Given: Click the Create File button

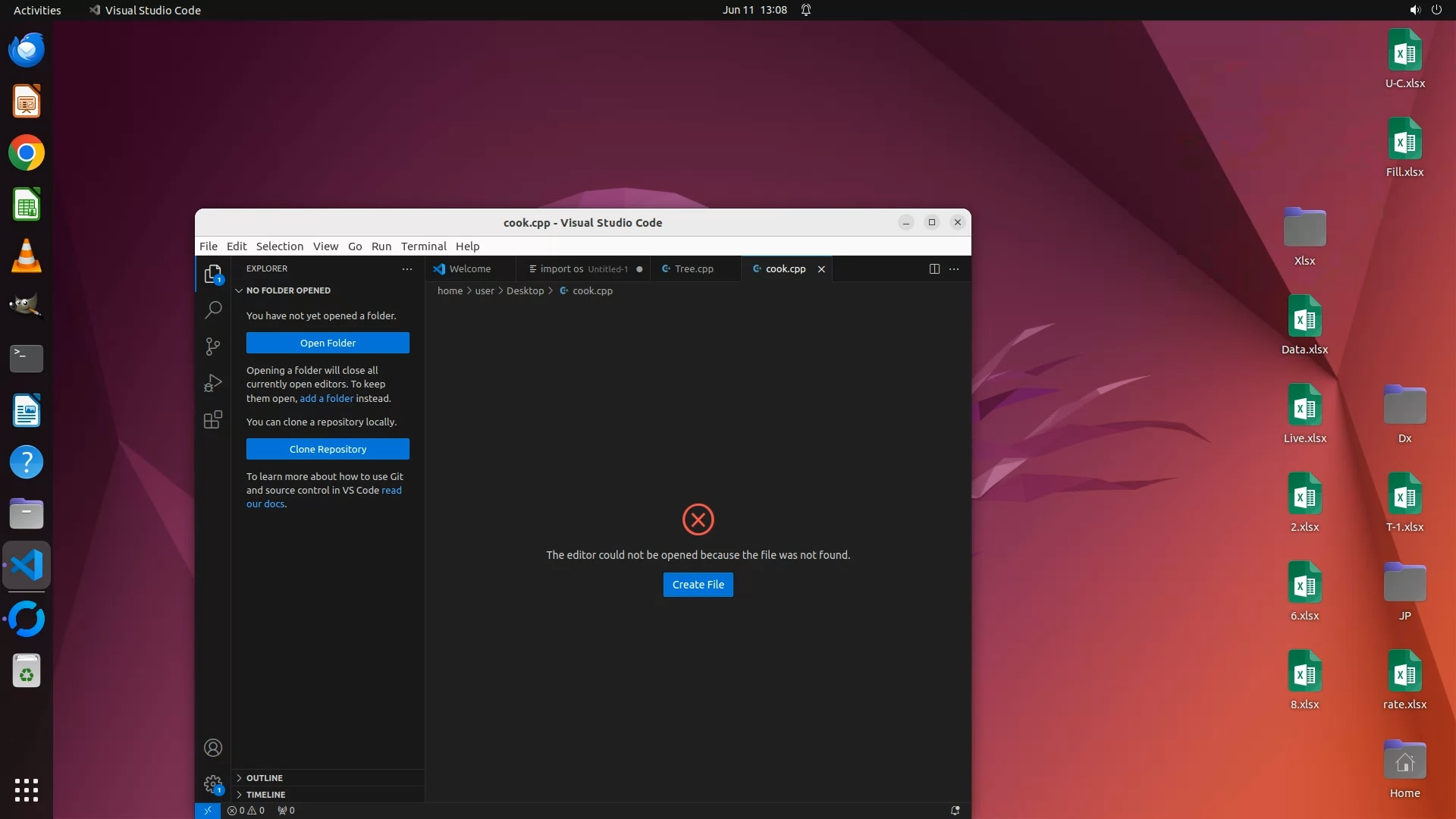Looking at the screenshot, I should (x=698, y=585).
